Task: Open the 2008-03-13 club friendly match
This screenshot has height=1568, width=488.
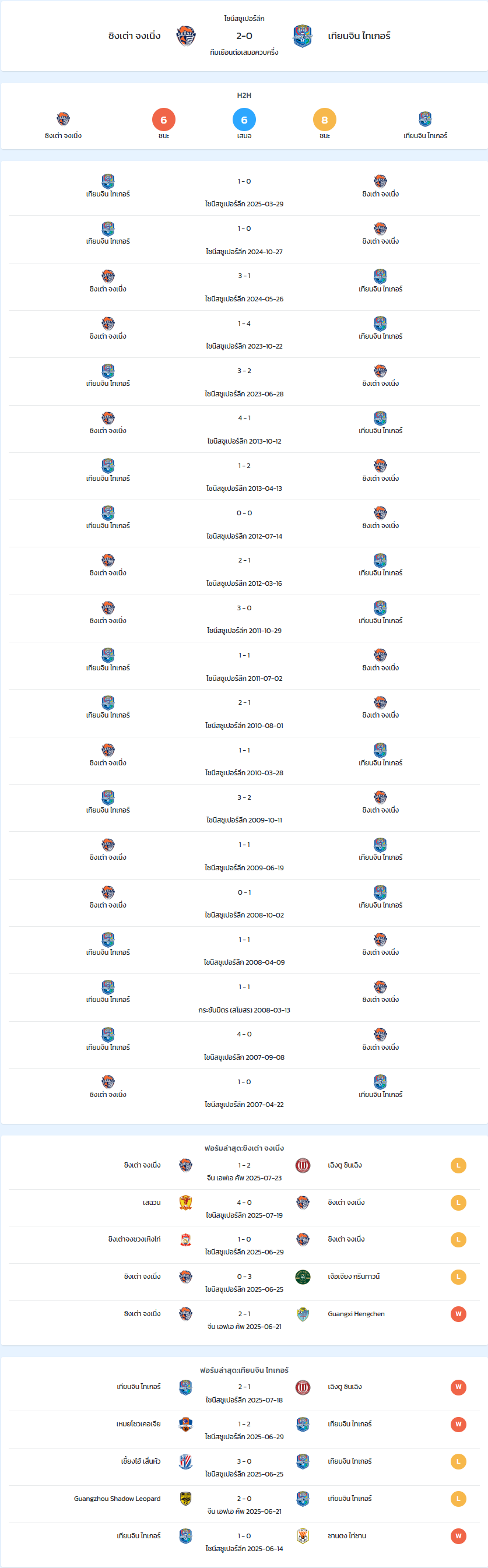Action: 244,998
